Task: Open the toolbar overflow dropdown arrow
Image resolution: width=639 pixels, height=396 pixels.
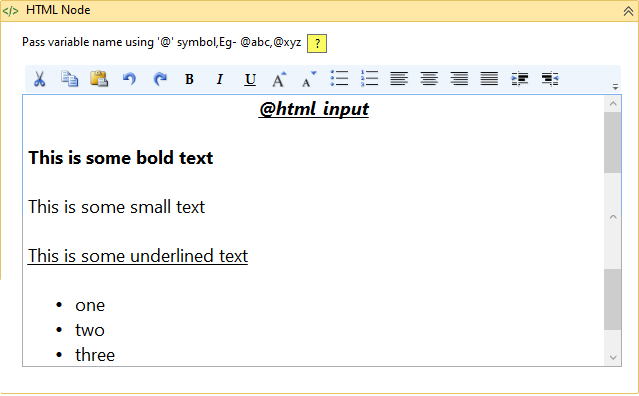Action: click(615, 87)
